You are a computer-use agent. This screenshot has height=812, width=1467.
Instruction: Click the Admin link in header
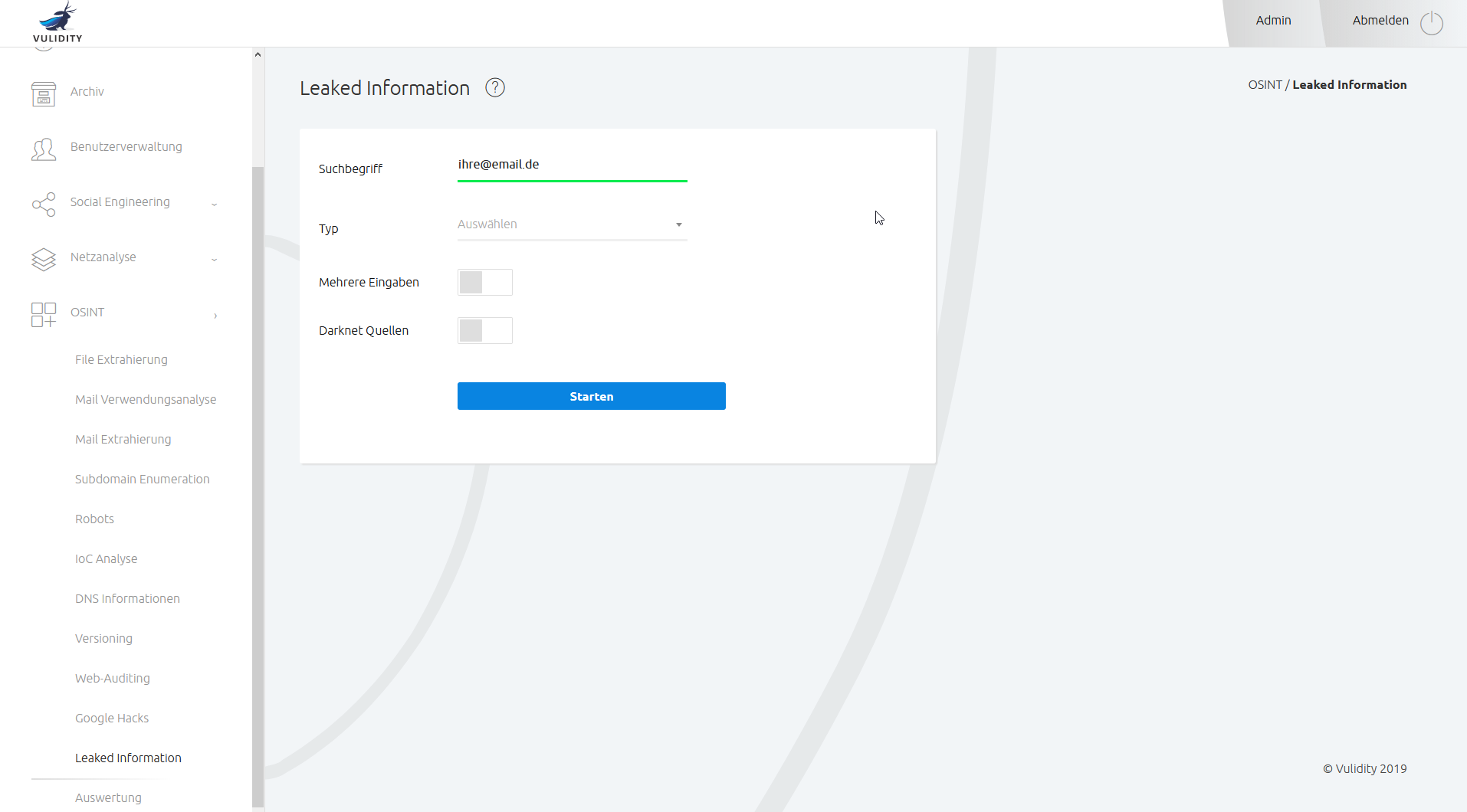point(1273,21)
